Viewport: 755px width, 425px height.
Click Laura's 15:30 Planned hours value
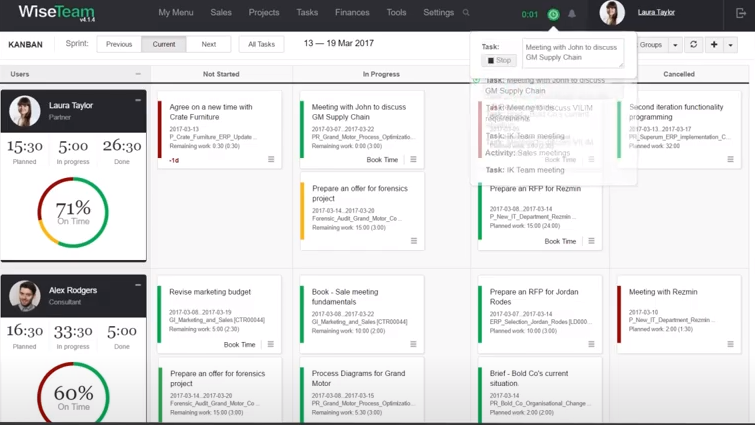click(x=25, y=146)
